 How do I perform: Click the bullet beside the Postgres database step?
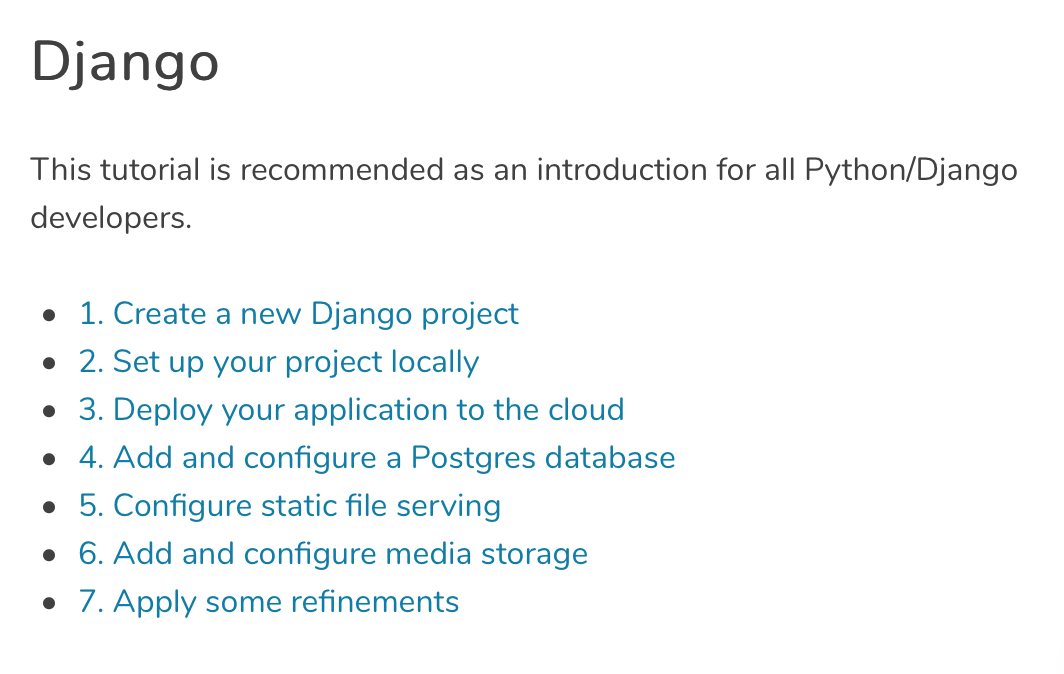click(49, 459)
